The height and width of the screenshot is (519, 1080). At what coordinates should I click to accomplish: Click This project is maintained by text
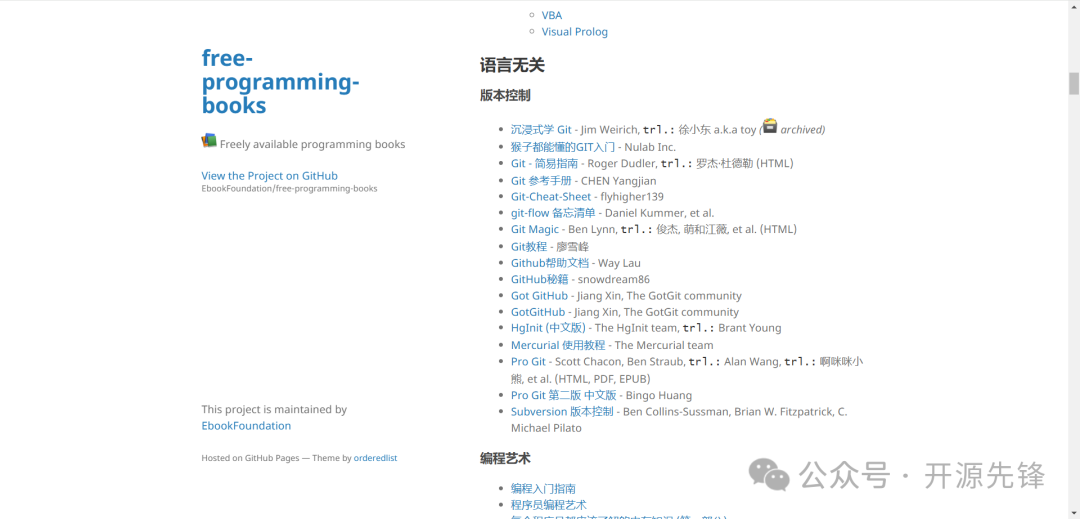pyautogui.click(x=274, y=409)
